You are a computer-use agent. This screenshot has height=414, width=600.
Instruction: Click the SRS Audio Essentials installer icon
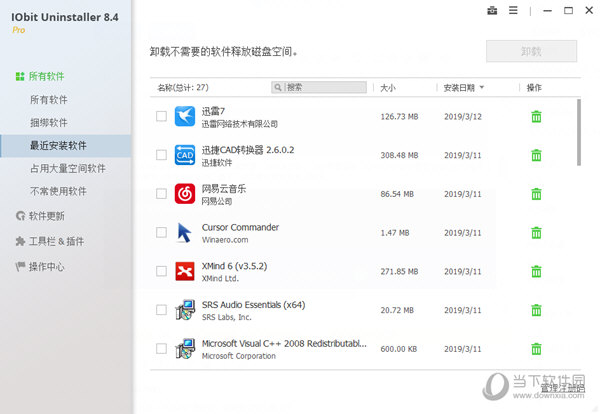[185, 310]
